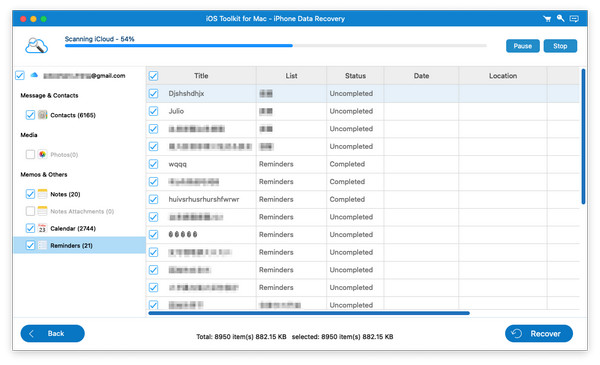Uncheck the Contacts (6165) checkbox

pyautogui.click(x=30, y=115)
